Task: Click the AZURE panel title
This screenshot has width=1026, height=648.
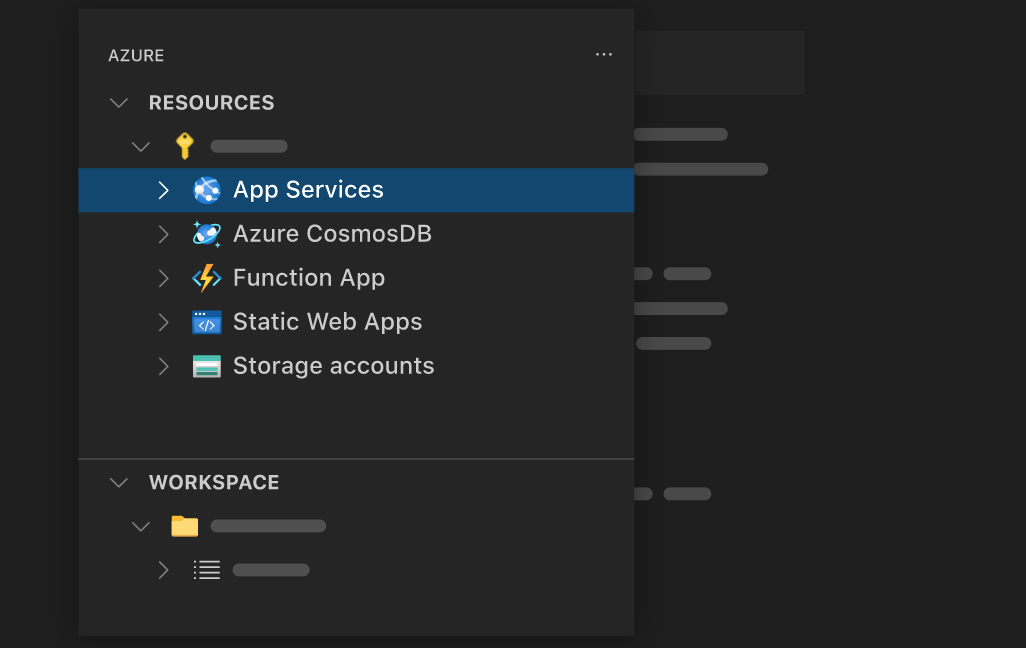Action: (x=136, y=55)
